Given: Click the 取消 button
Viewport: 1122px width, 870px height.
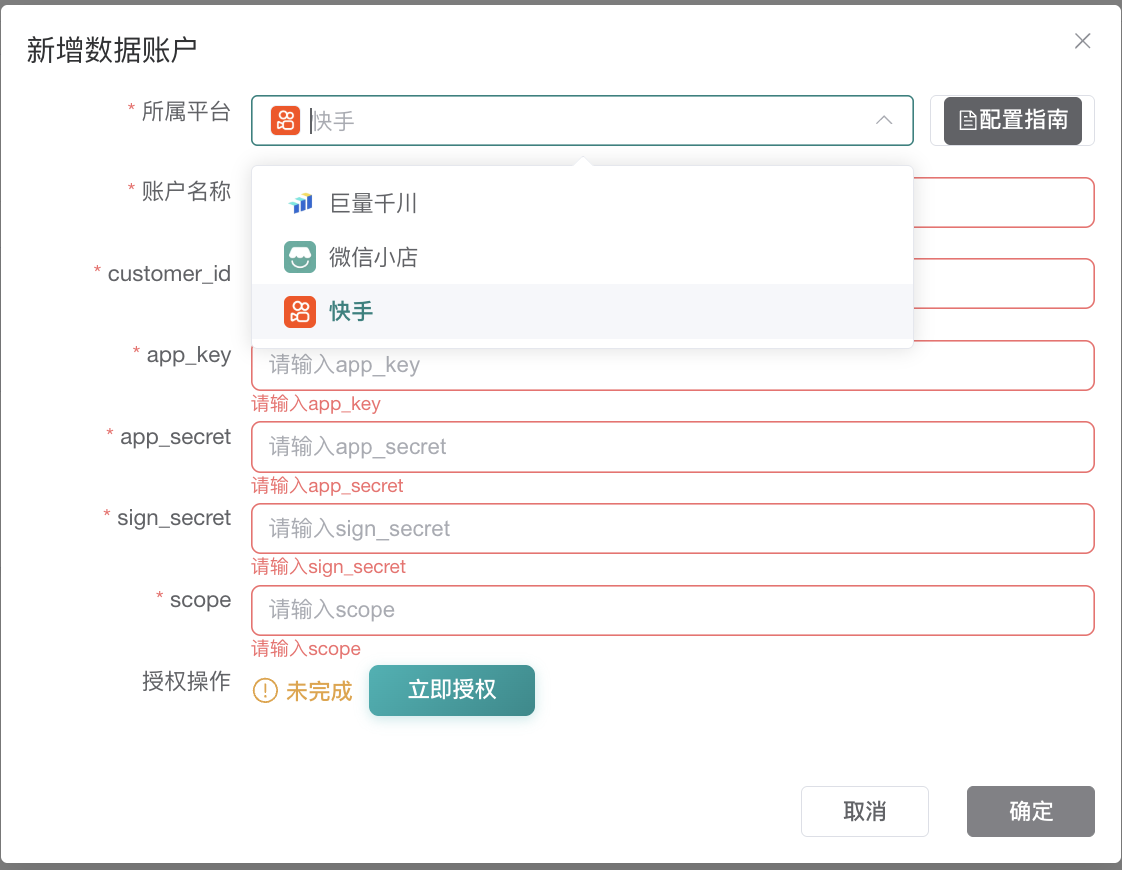Looking at the screenshot, I should (x=864, y=811).
